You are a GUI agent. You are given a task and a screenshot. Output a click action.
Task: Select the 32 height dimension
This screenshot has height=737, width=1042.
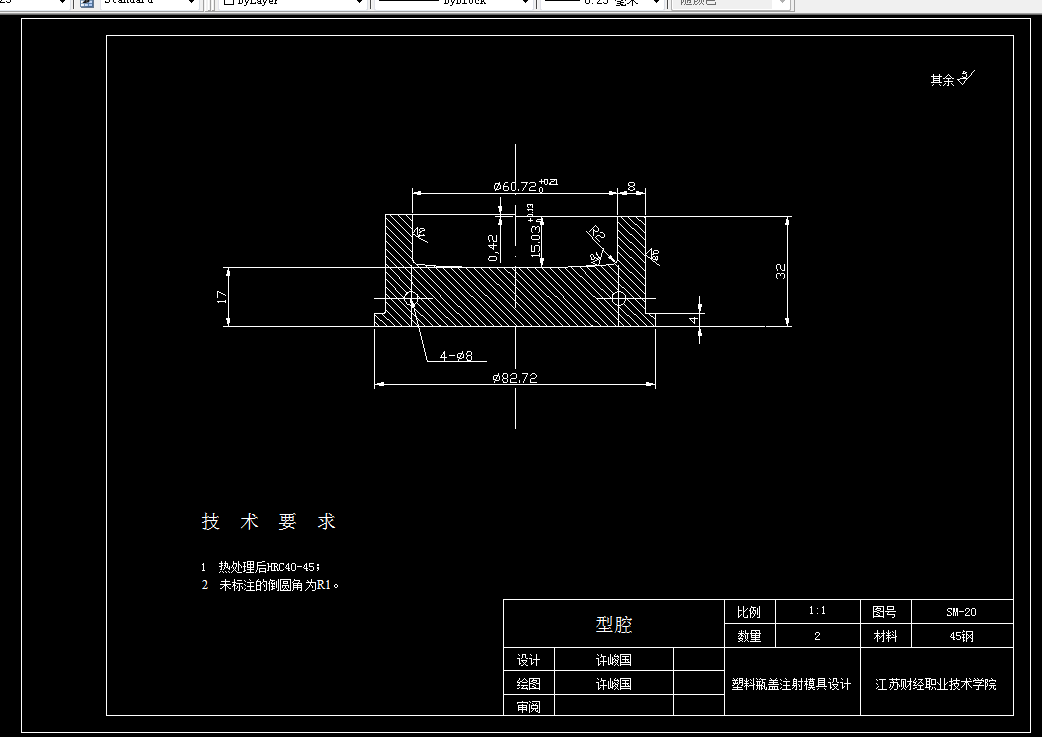780,271
